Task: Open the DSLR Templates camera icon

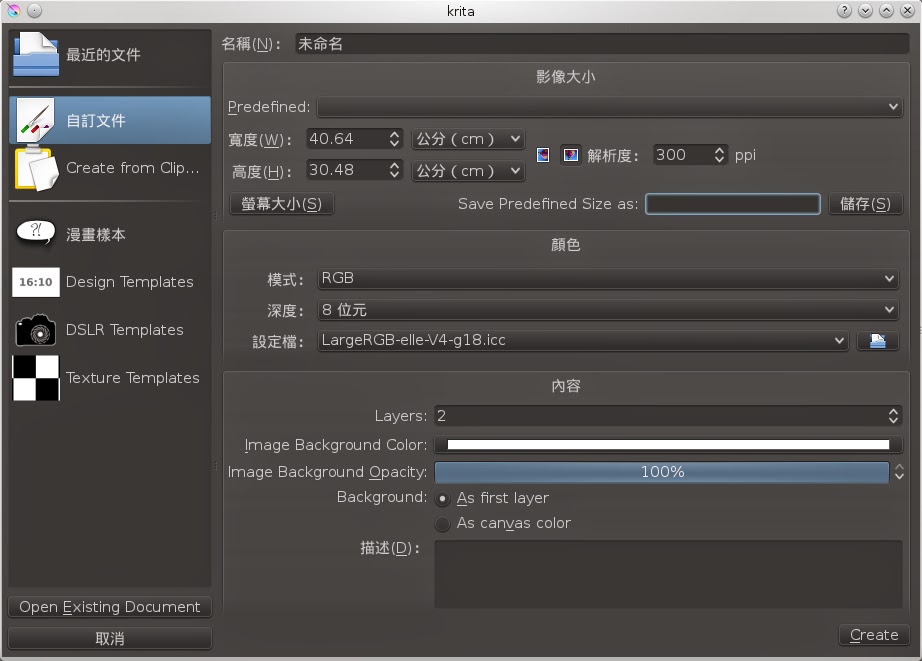Action: (x=36, y=329)
